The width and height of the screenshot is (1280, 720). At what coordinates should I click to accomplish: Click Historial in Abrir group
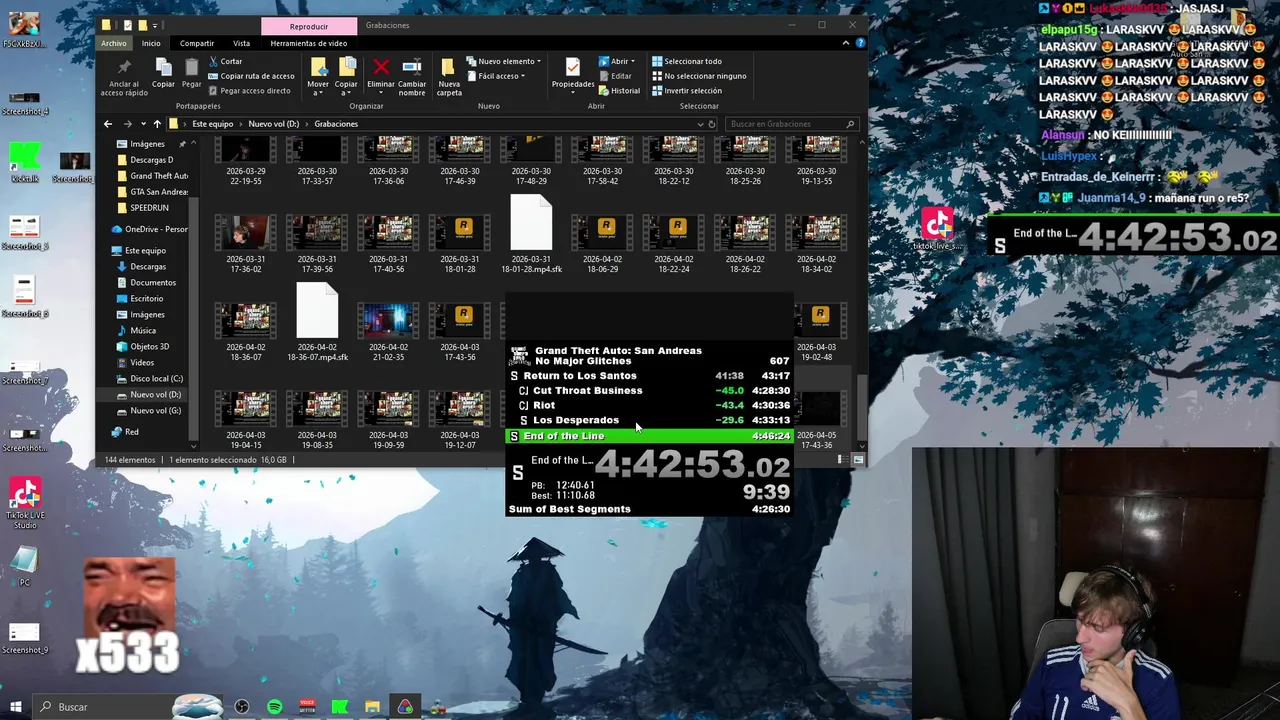pos(619,90)
